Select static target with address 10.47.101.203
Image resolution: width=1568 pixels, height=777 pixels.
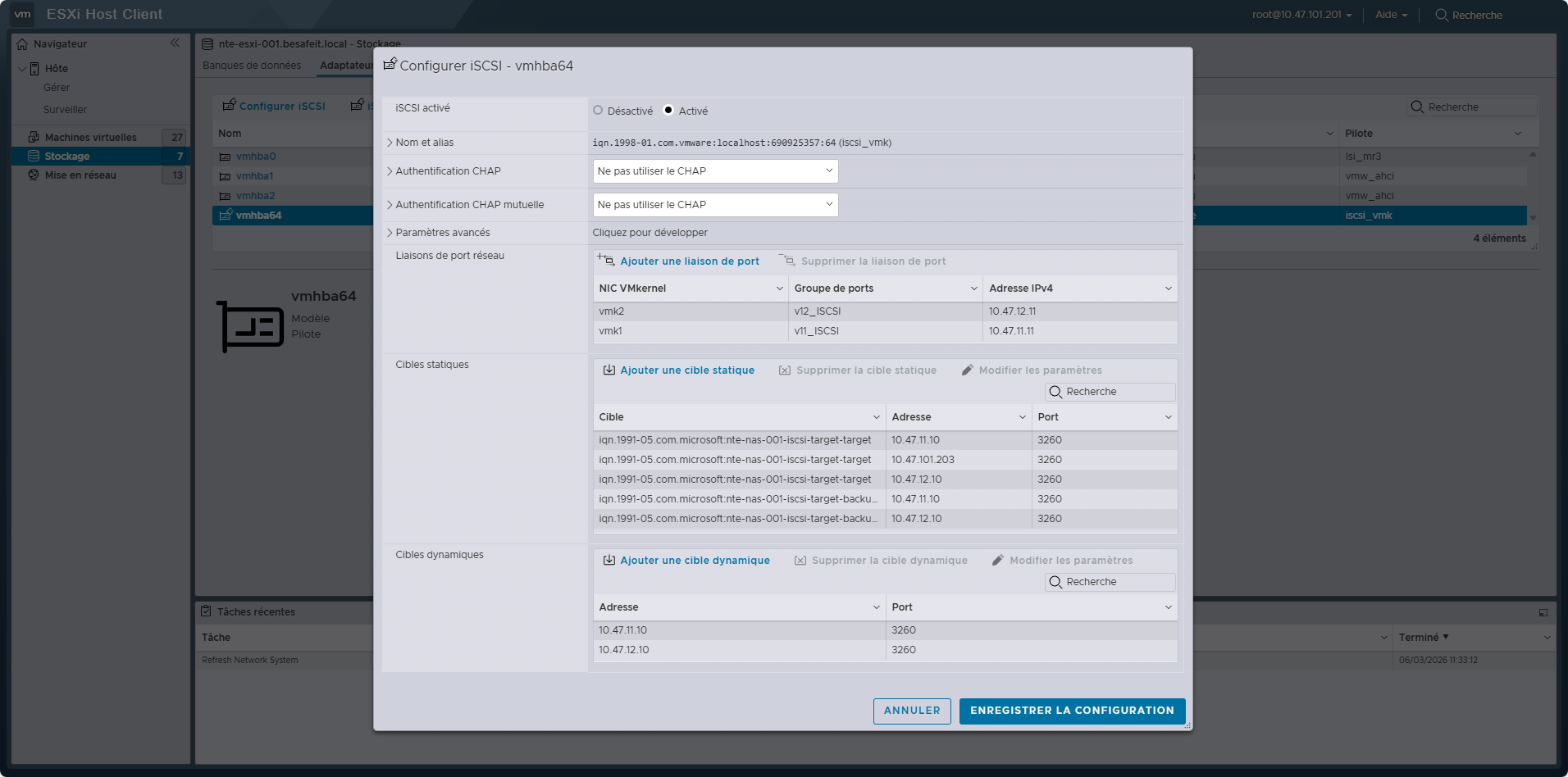pyautogui.click(x=886, y=460)
